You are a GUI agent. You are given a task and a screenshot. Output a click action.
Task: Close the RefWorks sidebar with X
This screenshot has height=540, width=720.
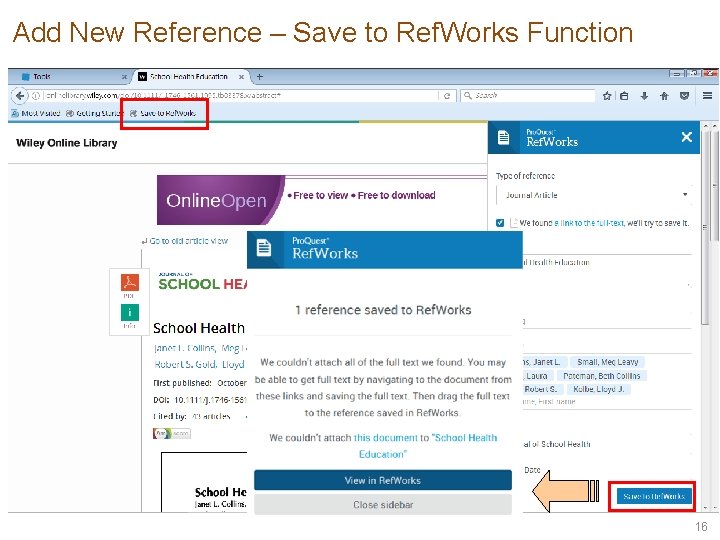686,137
